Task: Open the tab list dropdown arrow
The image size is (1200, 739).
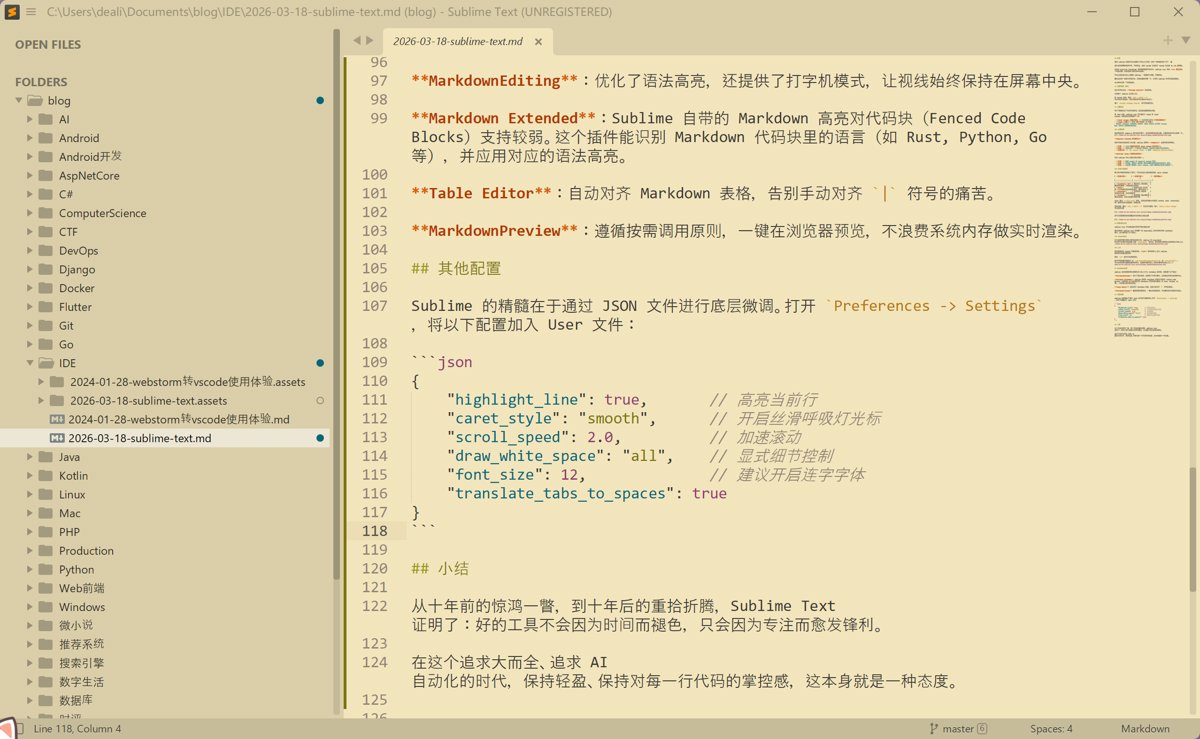Action: pyautogui.click(x=1185, y=41)
